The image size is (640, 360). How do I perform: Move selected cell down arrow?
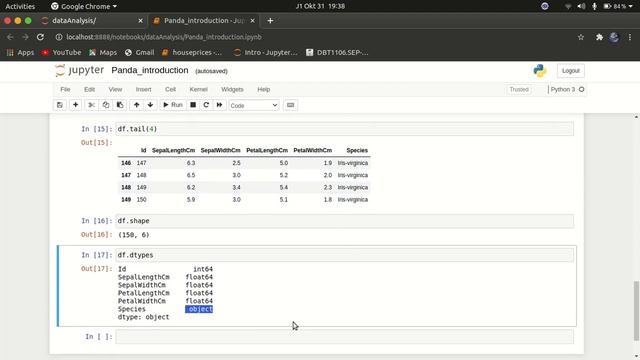click(150, 105)
